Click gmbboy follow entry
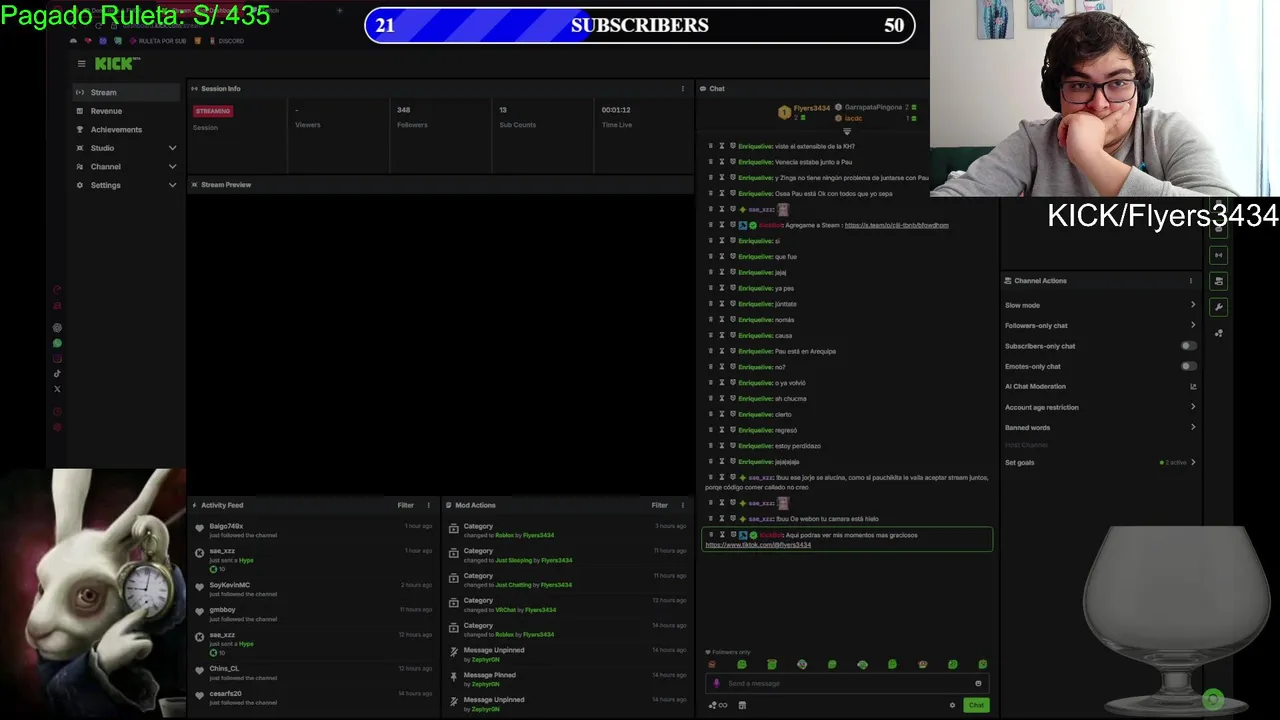Image resolution: width=1280 pixels, height=720 pixels. 313,614
